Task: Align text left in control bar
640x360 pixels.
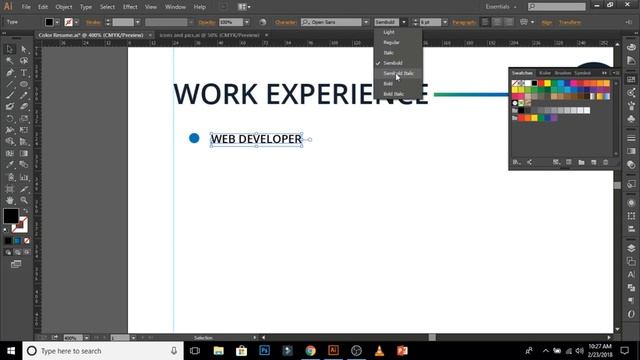Action: pyautogui.click(x=485, y=22)
